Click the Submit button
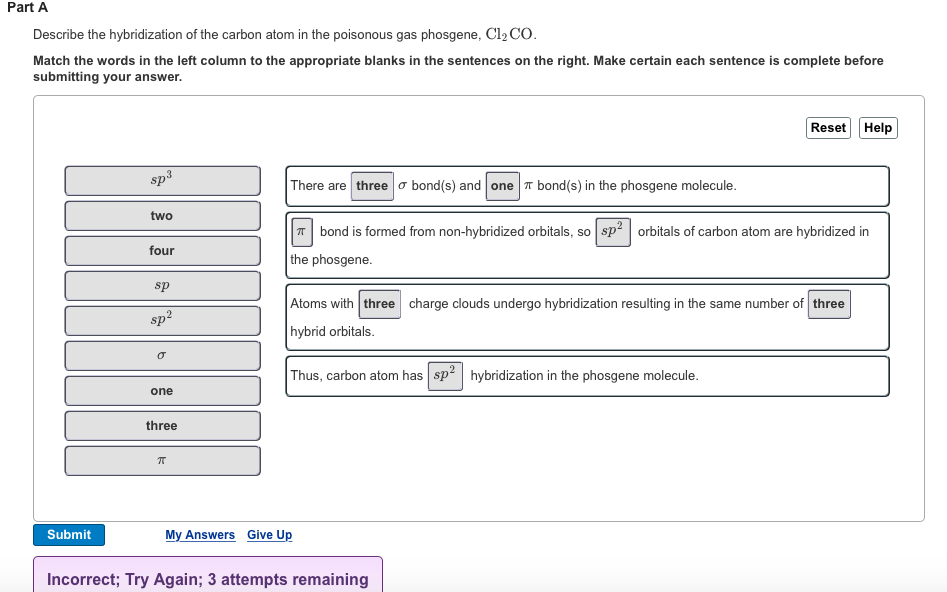Viewport: 947px width, 592px height. pos(69,535)
